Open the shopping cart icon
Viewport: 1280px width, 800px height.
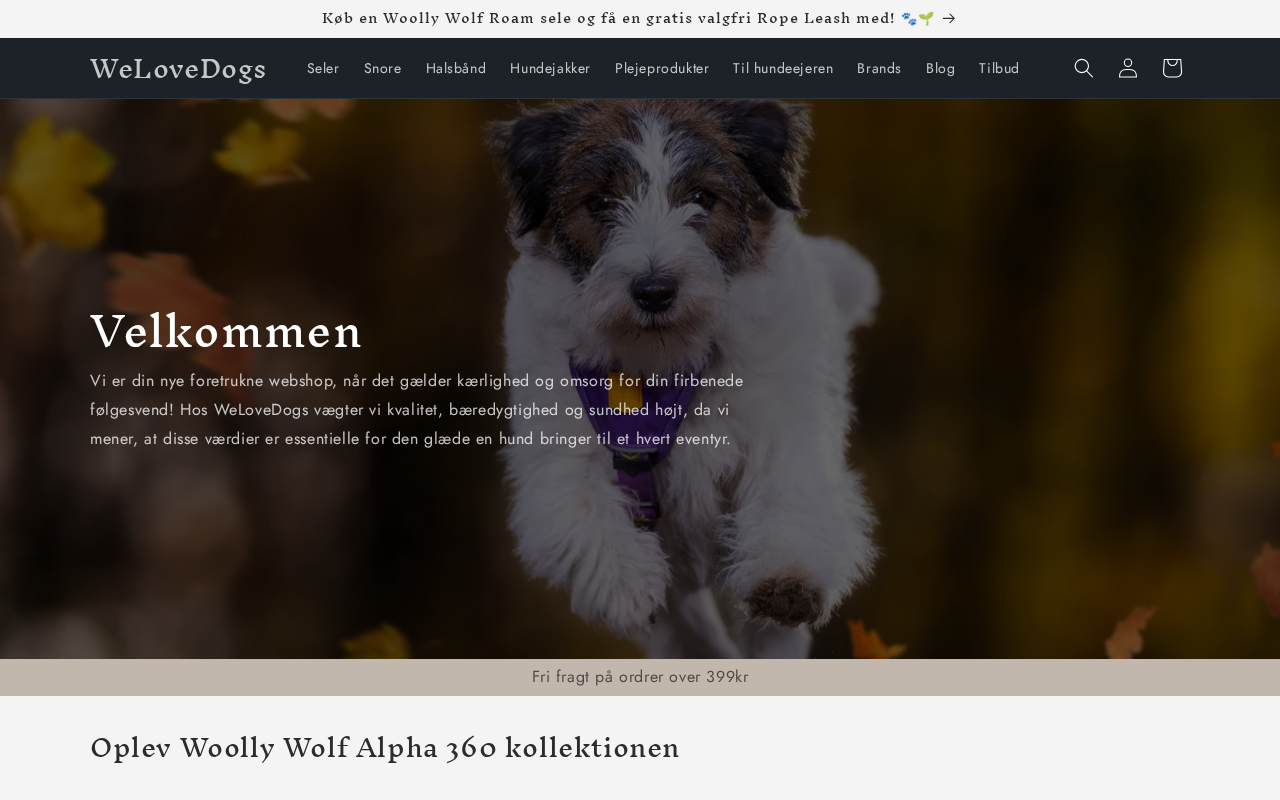1172,68
